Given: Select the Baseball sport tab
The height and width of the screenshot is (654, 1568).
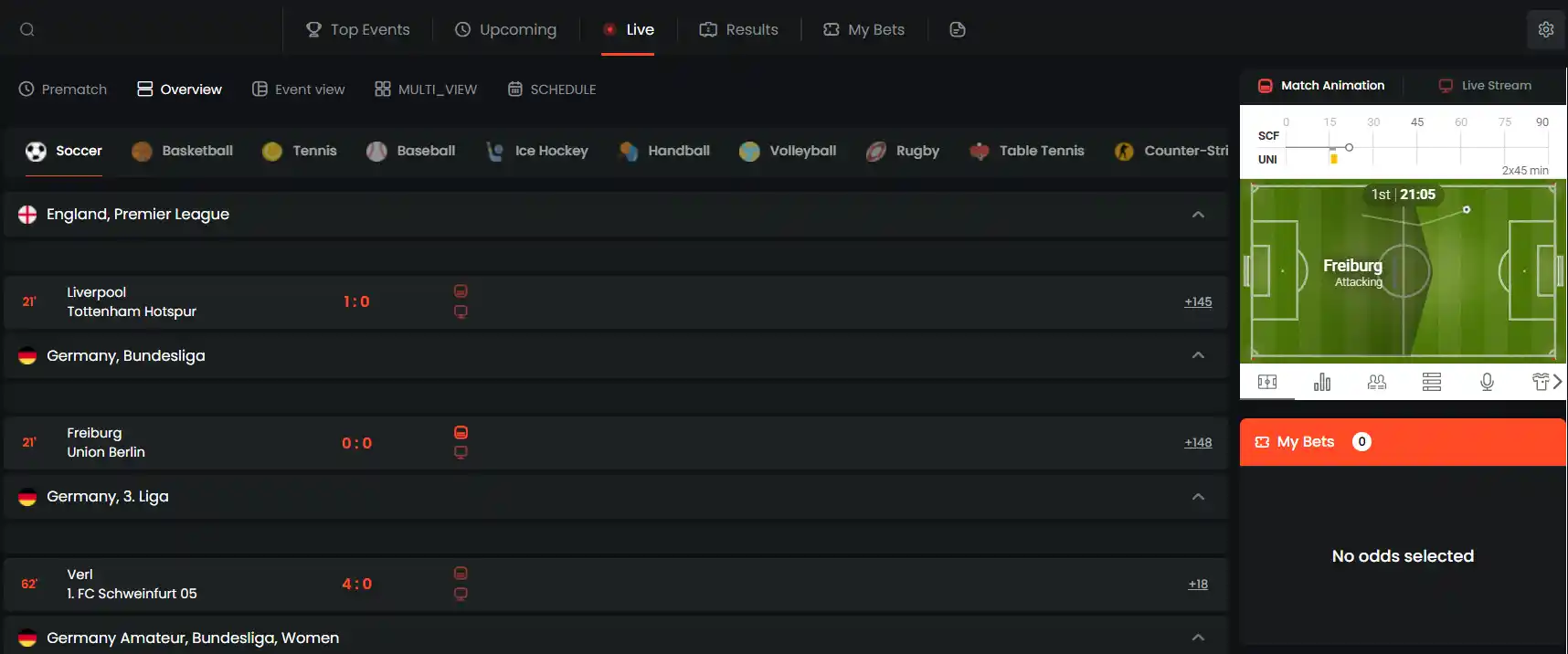Looking at the screenshot, I should (x=410, y=151).
